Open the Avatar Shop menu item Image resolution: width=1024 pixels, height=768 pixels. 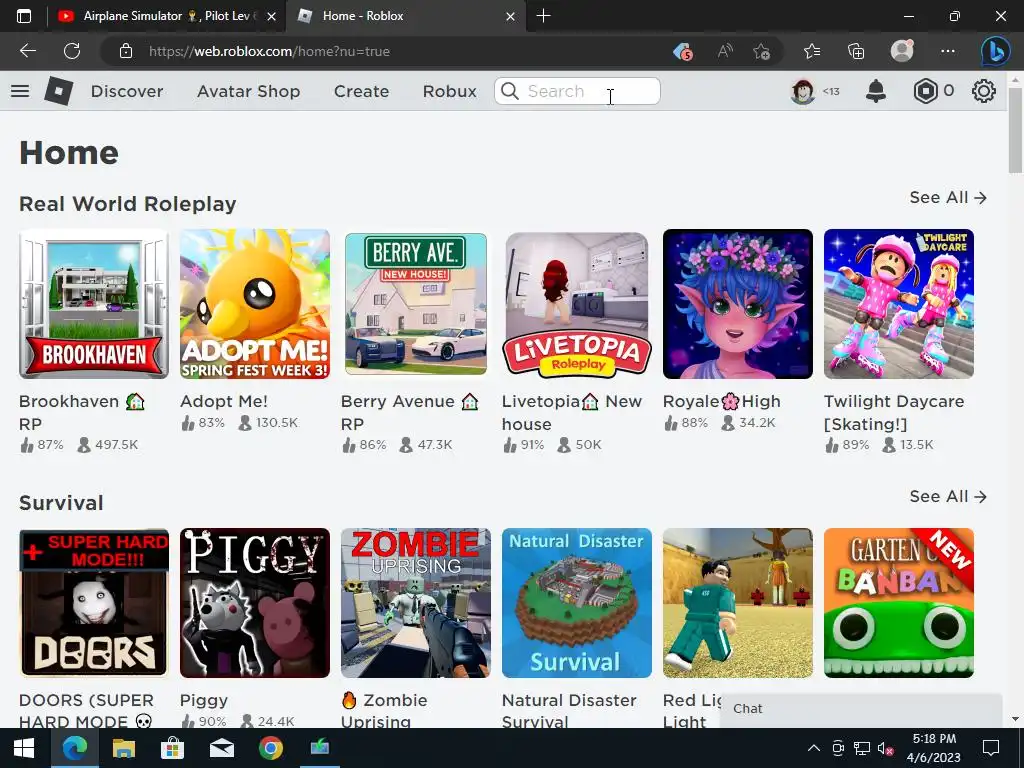(x=249, y=91)
